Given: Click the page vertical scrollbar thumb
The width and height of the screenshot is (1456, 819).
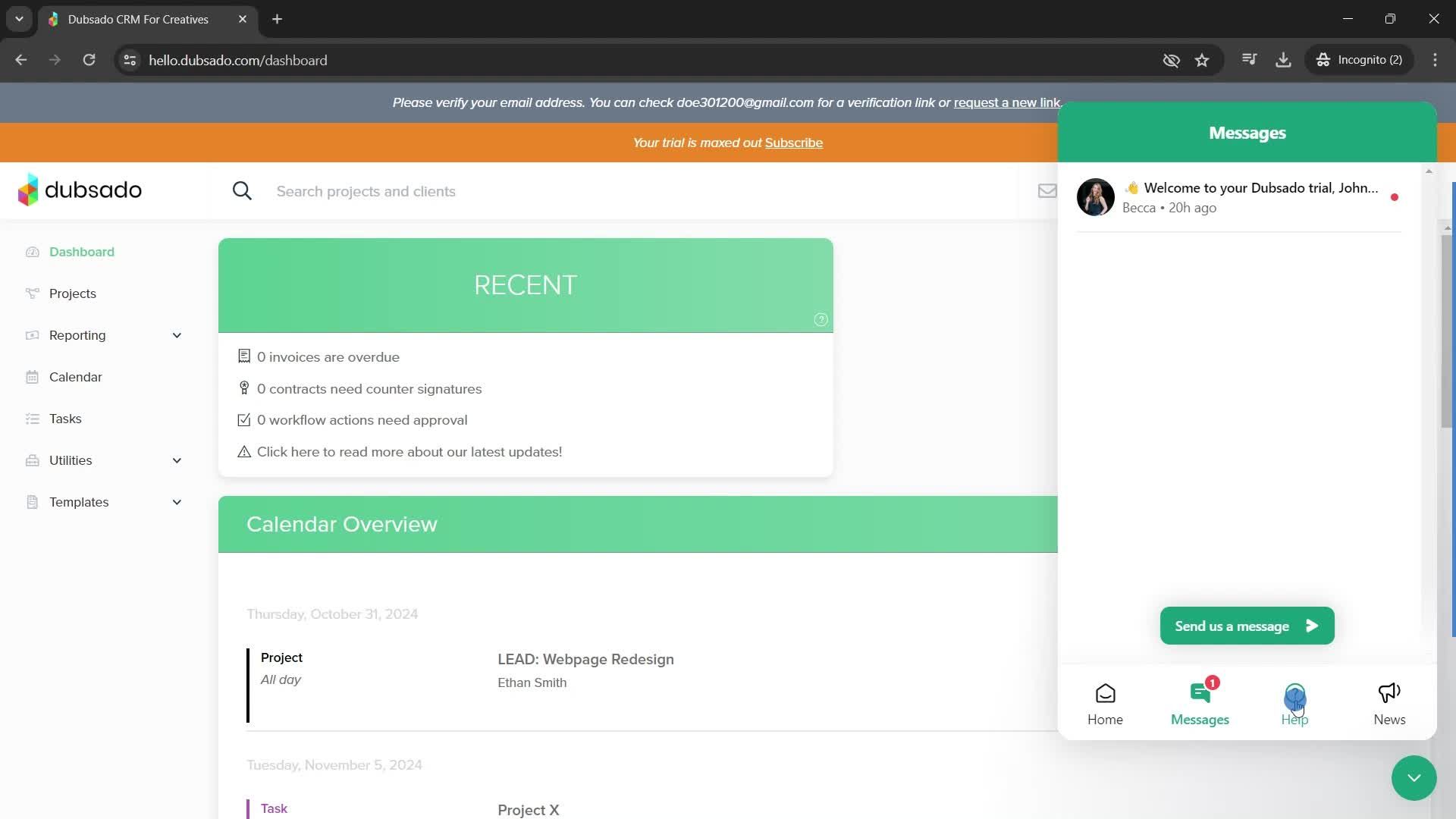Looking at the screenshot, I should (1447, 331).
